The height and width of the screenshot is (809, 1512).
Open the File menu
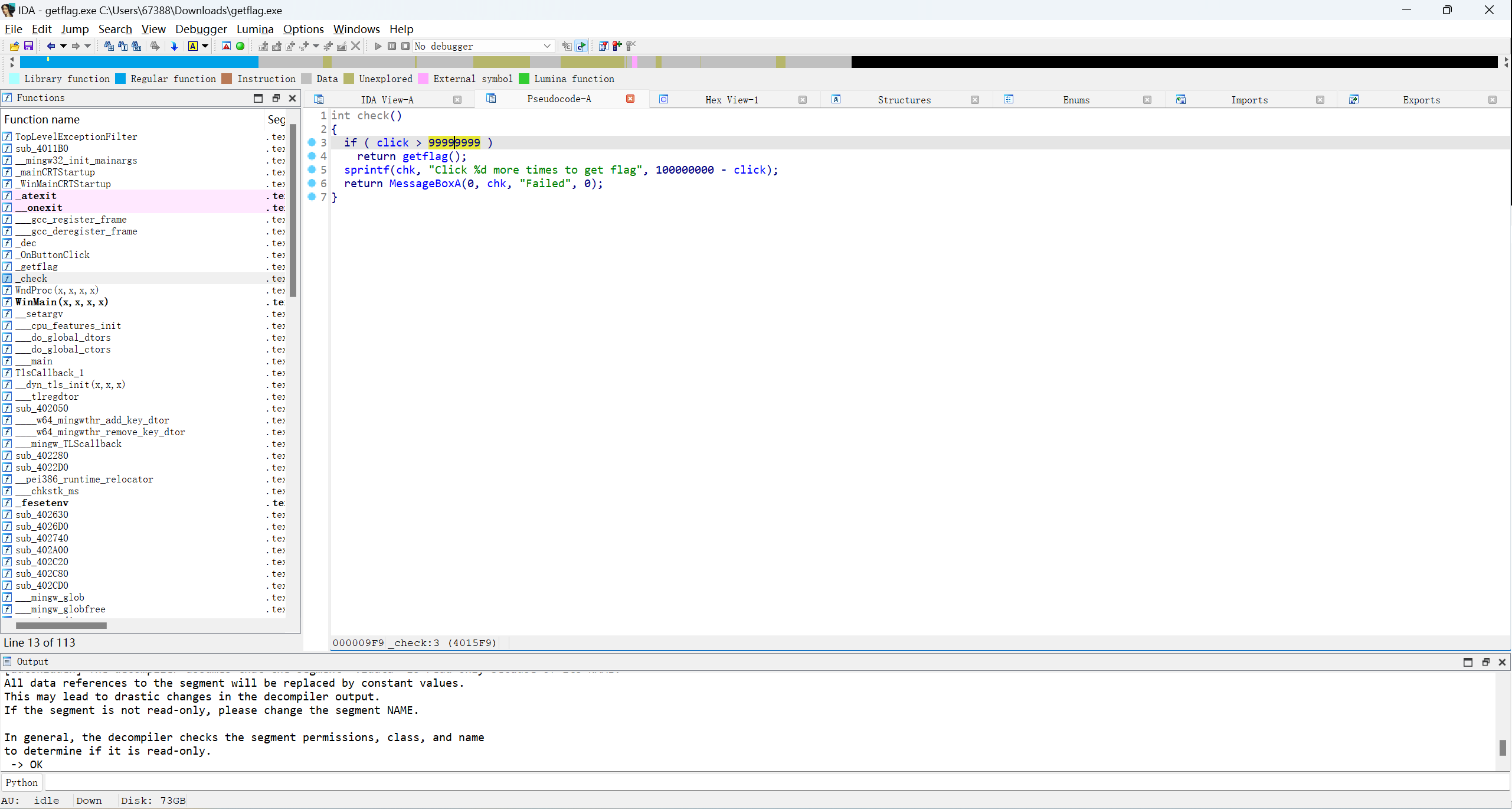[13, 29]
